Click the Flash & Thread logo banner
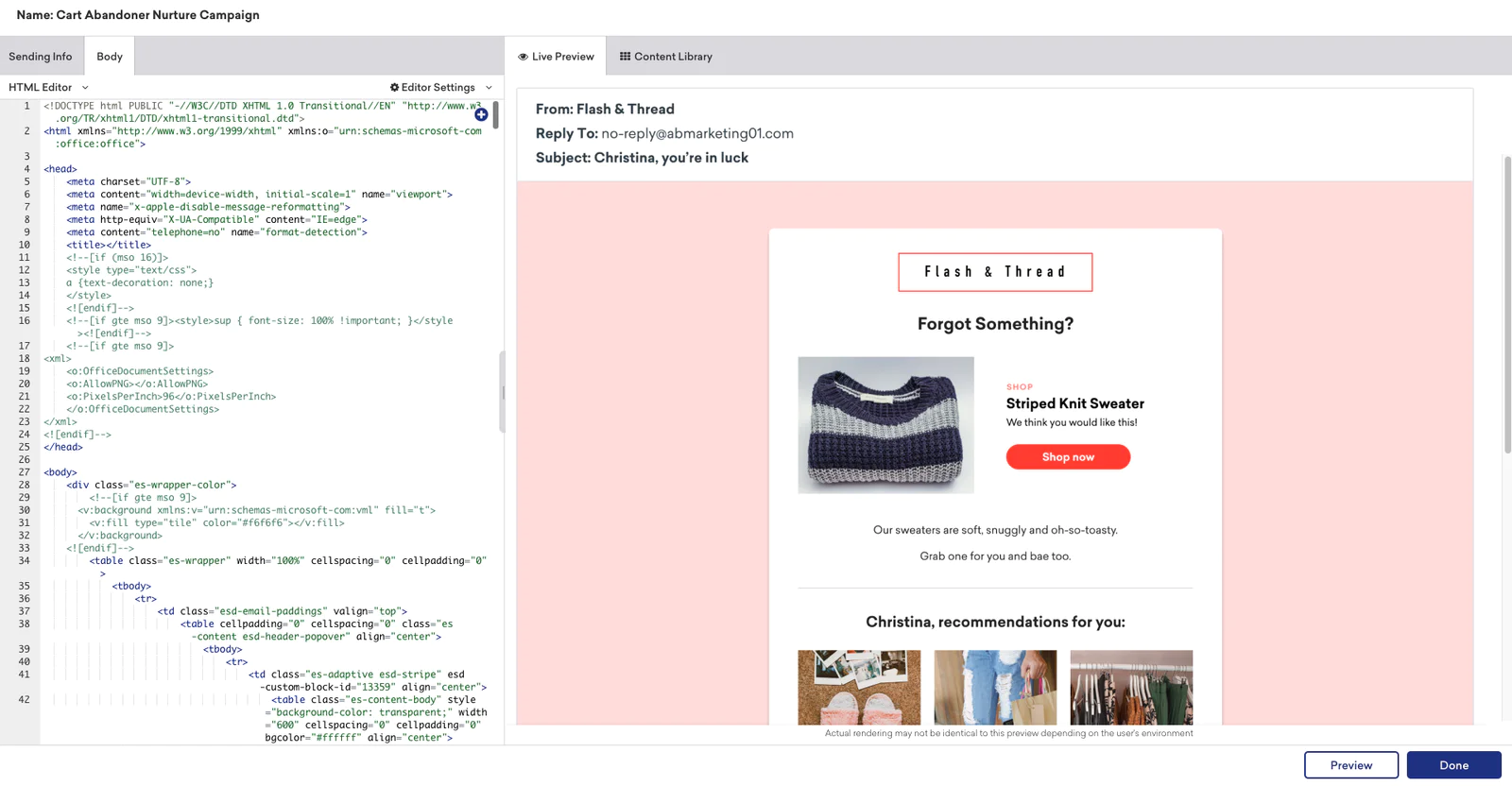The image size is (1512, 786). pos(995,272)
